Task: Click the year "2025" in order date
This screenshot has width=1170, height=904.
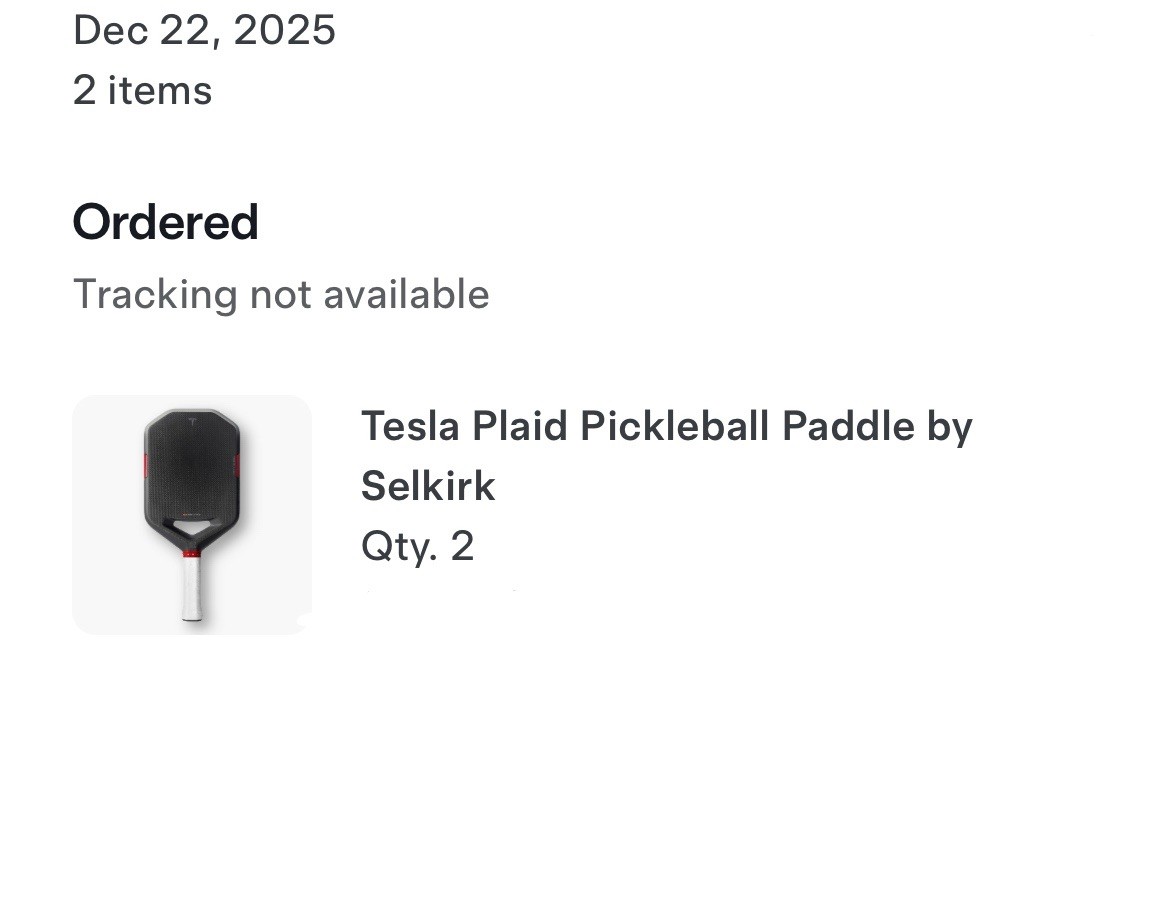Action: click(285, 30)
